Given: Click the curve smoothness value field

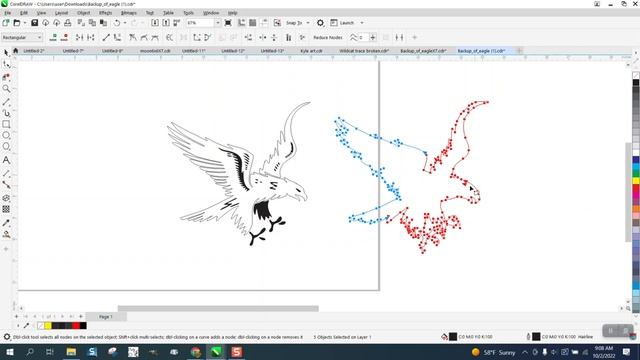Looking at the screenshot, I should click(x=363, y=38).
